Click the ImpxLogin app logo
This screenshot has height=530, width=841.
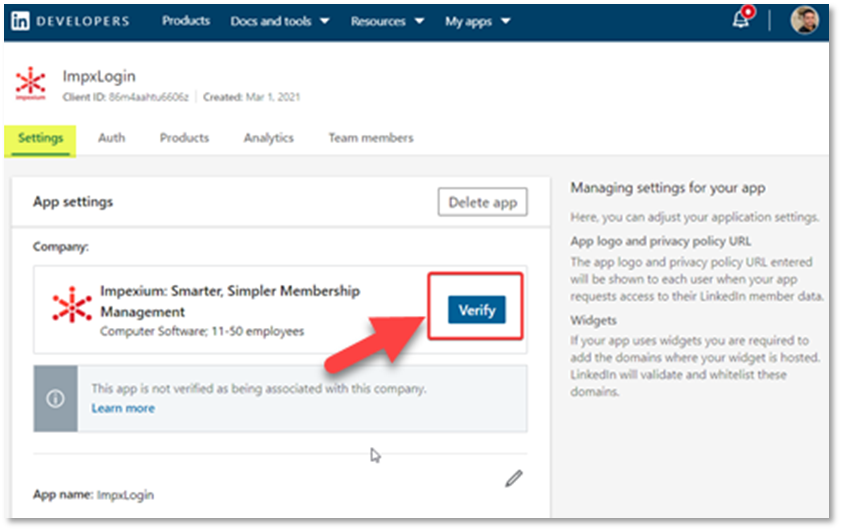[x=31, y=84]
